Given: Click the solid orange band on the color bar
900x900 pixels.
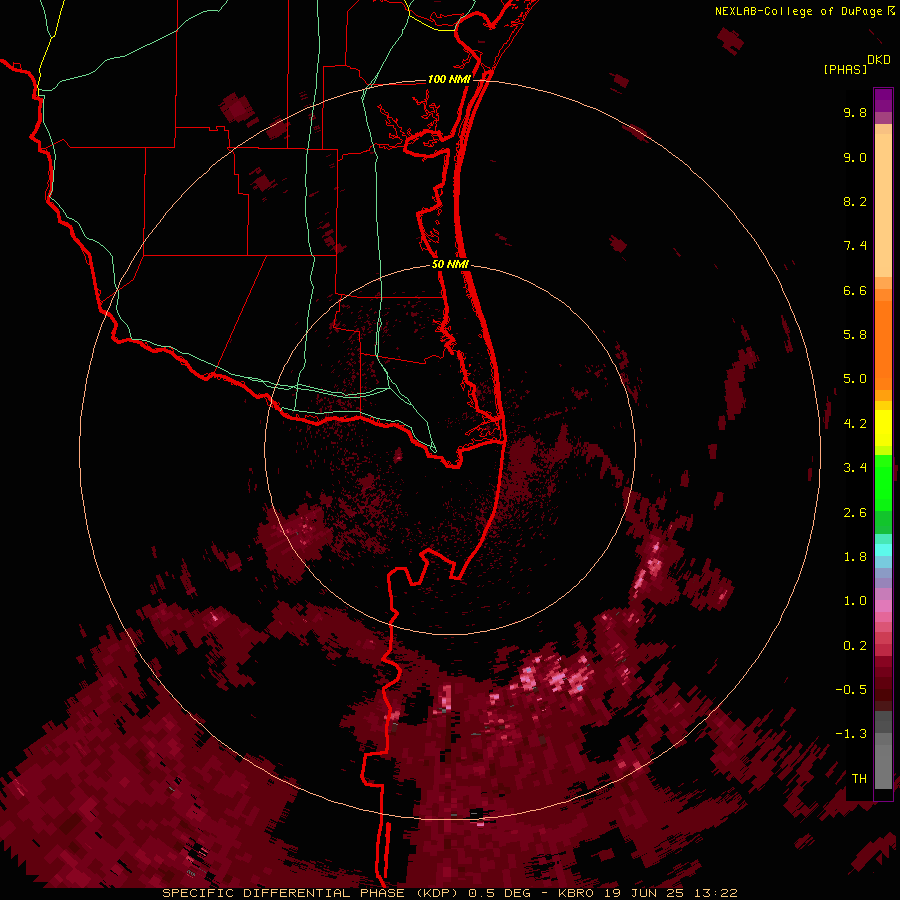Looking at the screenshot, I should [883, 346].
